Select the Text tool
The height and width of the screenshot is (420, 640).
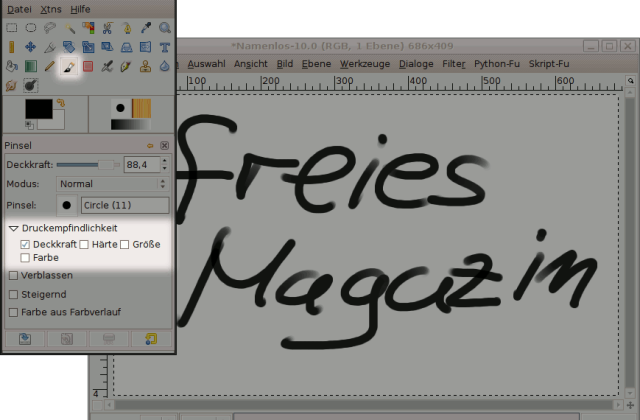click(x=164, y=47)
